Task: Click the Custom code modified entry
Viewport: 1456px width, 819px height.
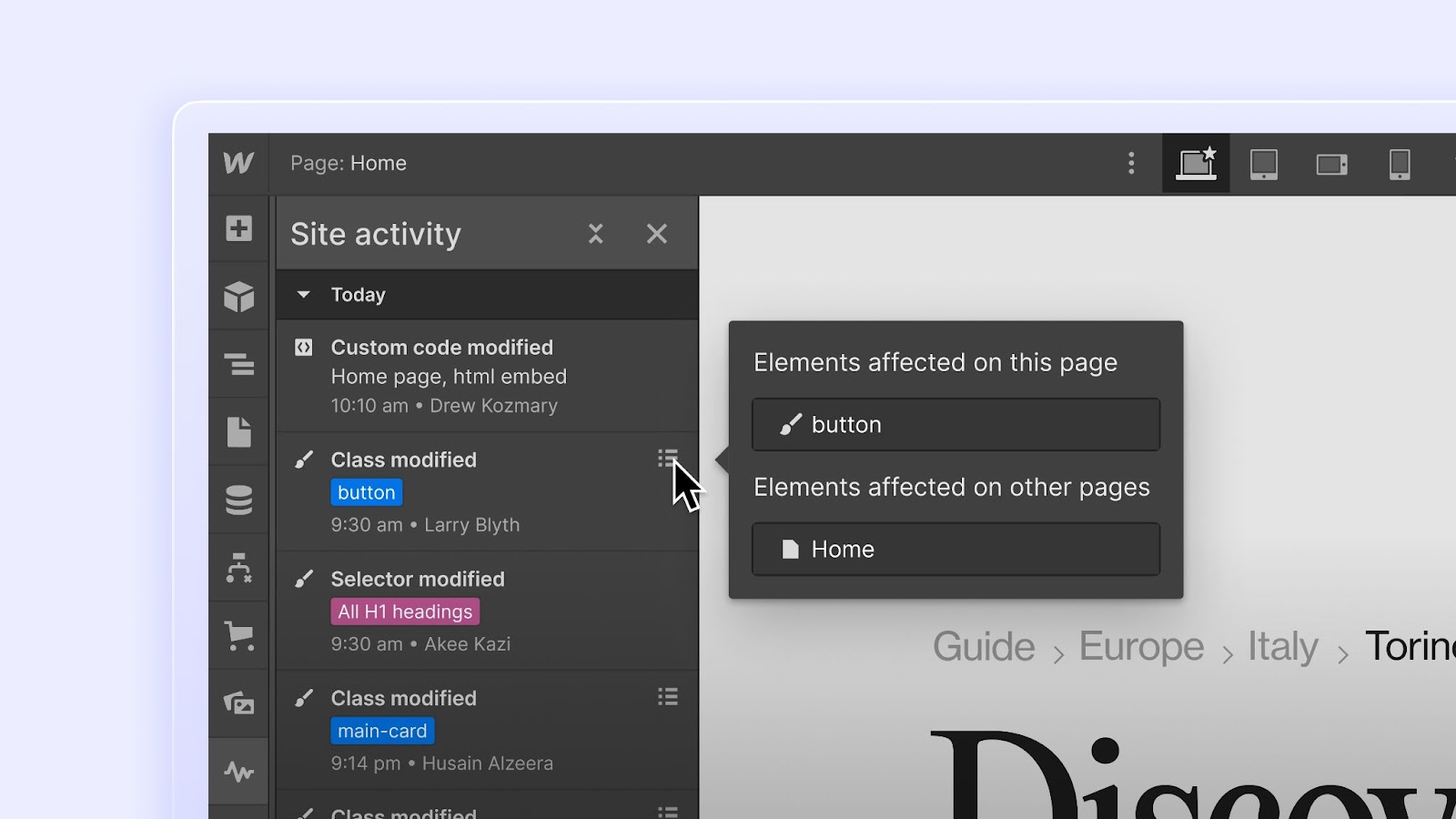Action: click(x=487, y=376)
